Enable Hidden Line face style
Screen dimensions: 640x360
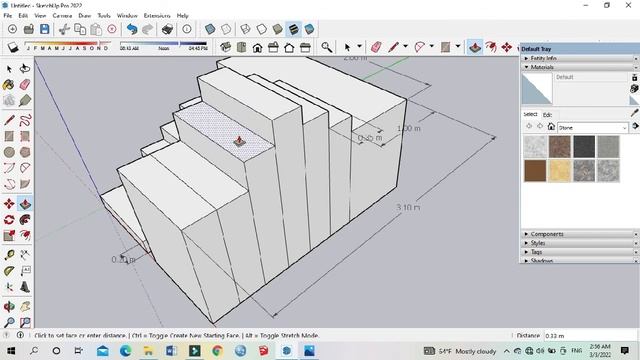point(261,29)
